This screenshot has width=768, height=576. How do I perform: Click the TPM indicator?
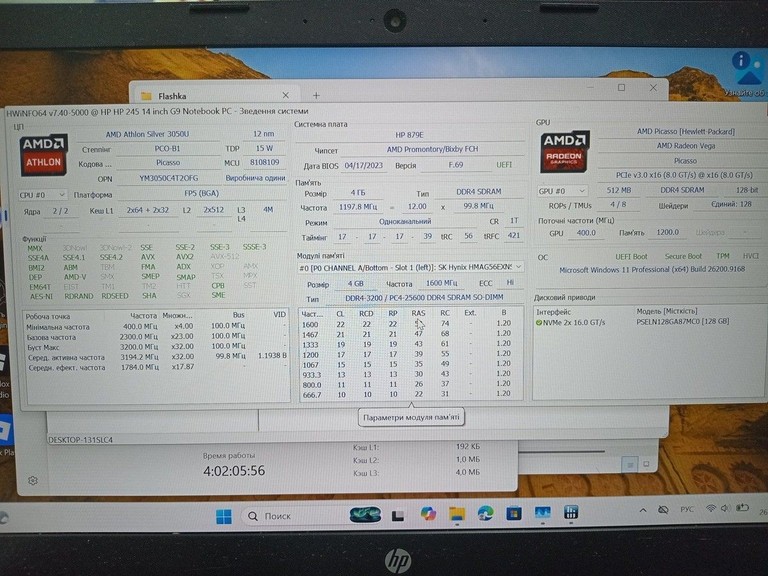pyautogui.click(x=722, y=256)
